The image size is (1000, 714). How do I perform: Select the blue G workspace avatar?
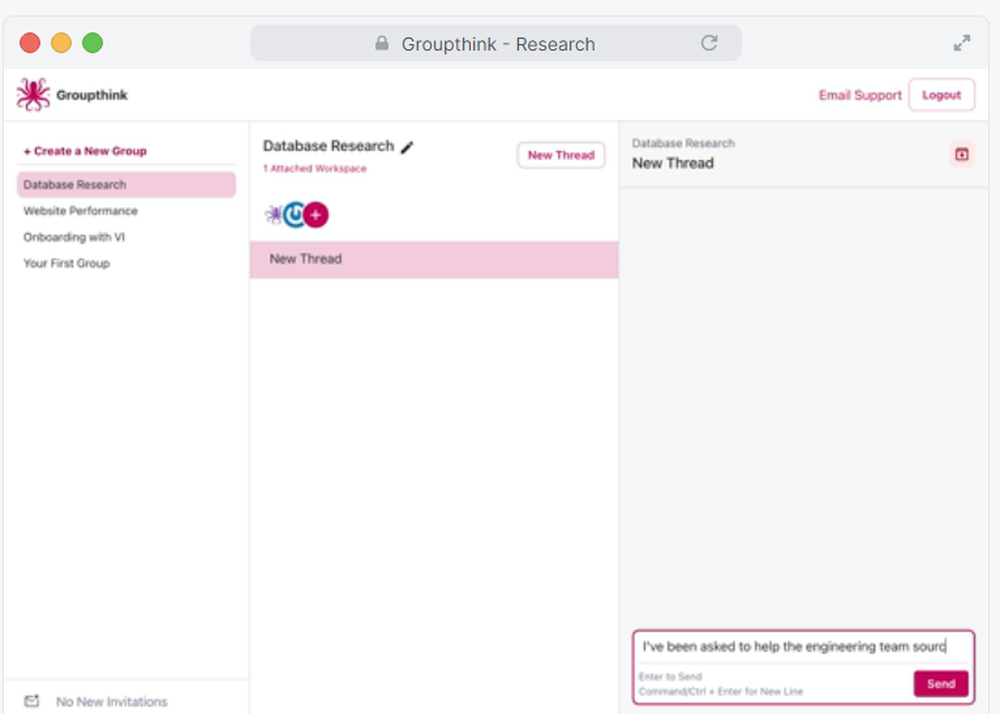297,214
